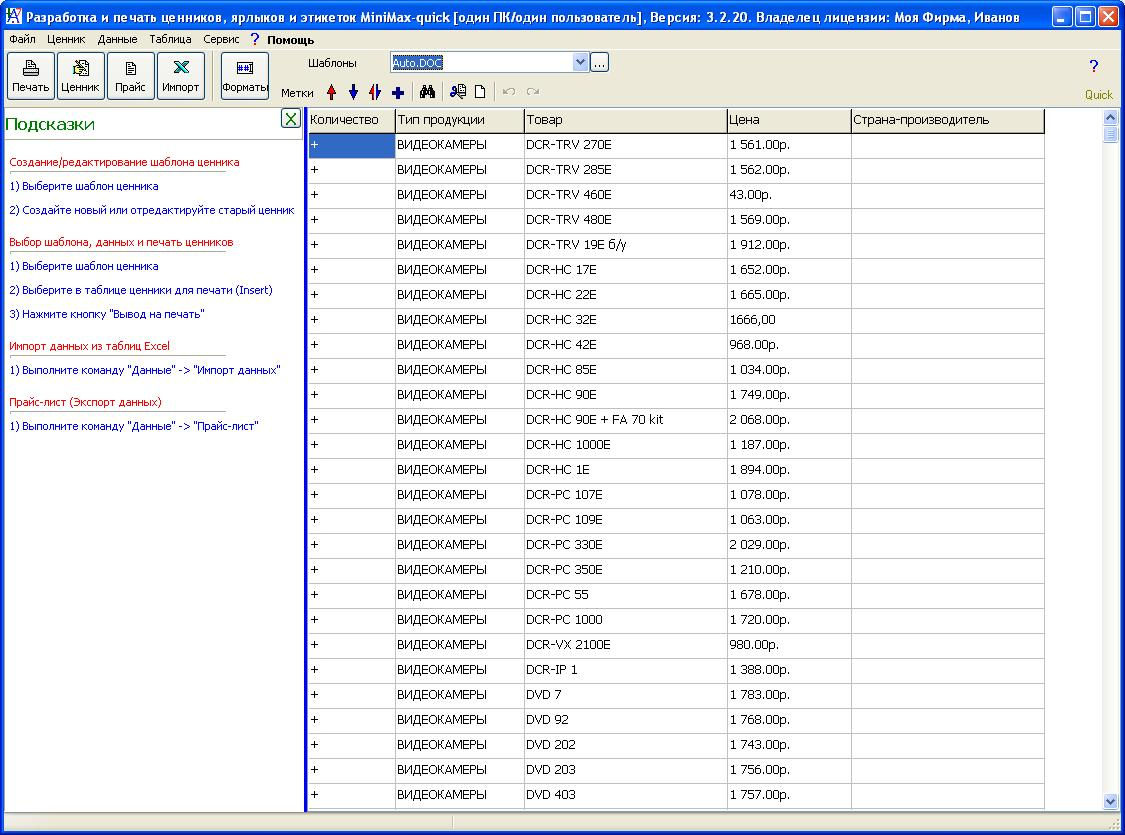Open the Сервис menu
Image resolution: width=1125 pixels, height=835 pixels.
[x=220, y=39]
